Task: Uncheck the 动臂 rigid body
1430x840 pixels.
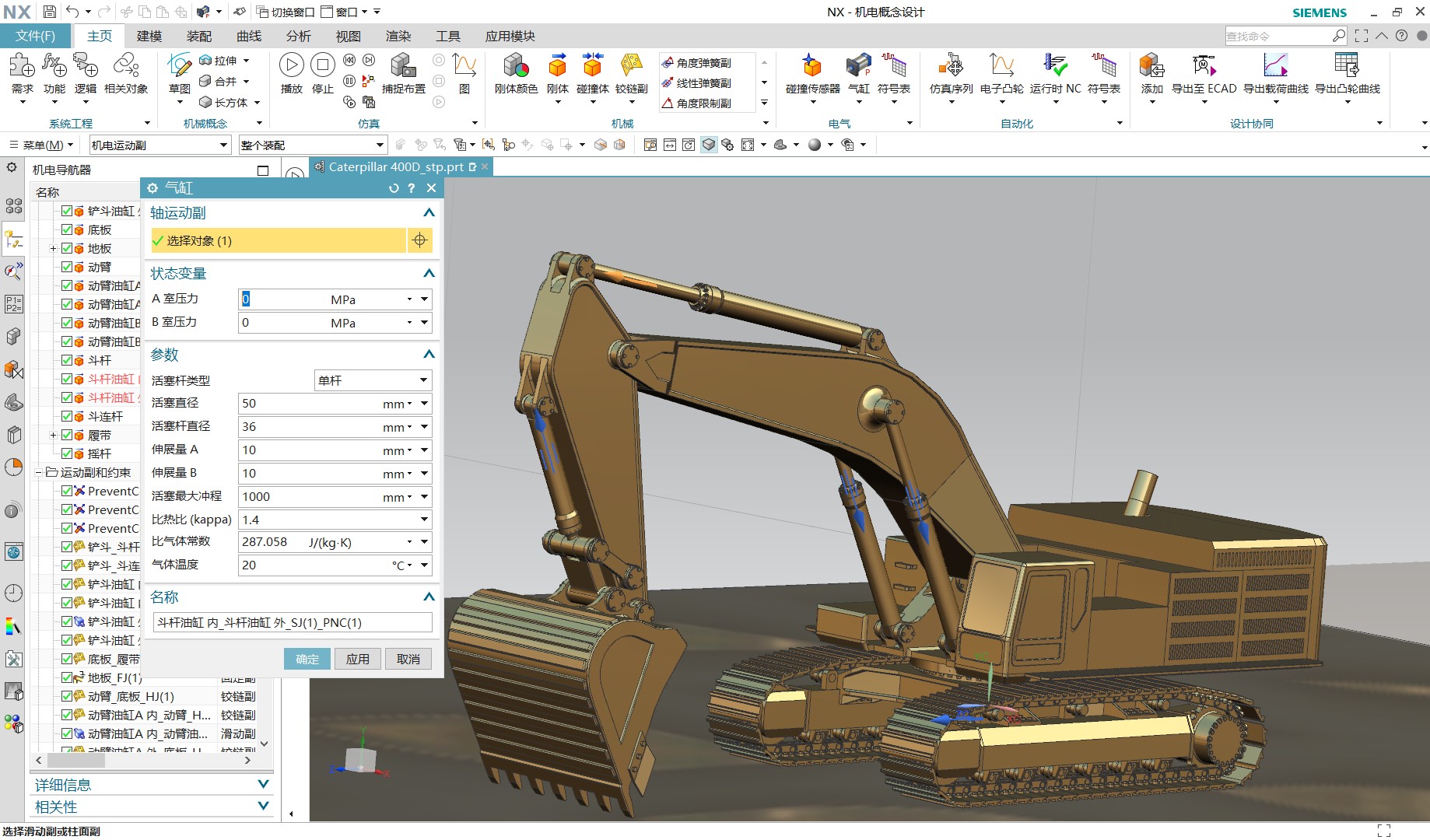Action: 67,267
